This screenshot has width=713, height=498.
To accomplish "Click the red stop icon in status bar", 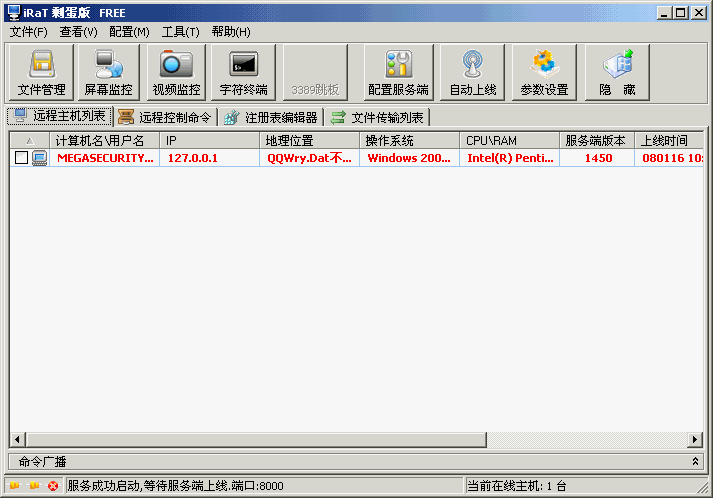I will coord(53,486).
